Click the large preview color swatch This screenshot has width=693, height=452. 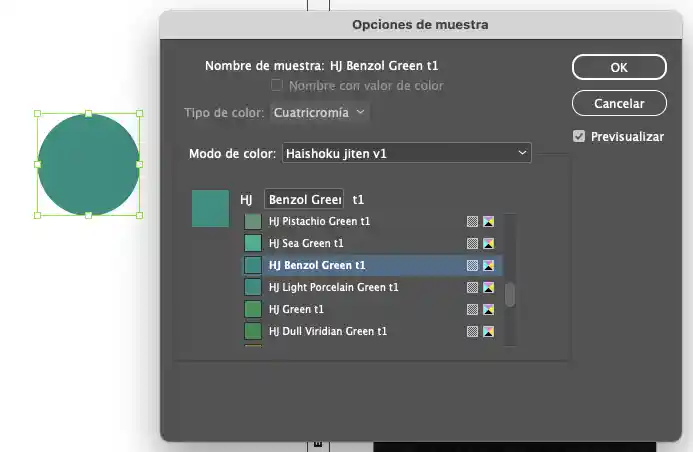pos(210,209)
